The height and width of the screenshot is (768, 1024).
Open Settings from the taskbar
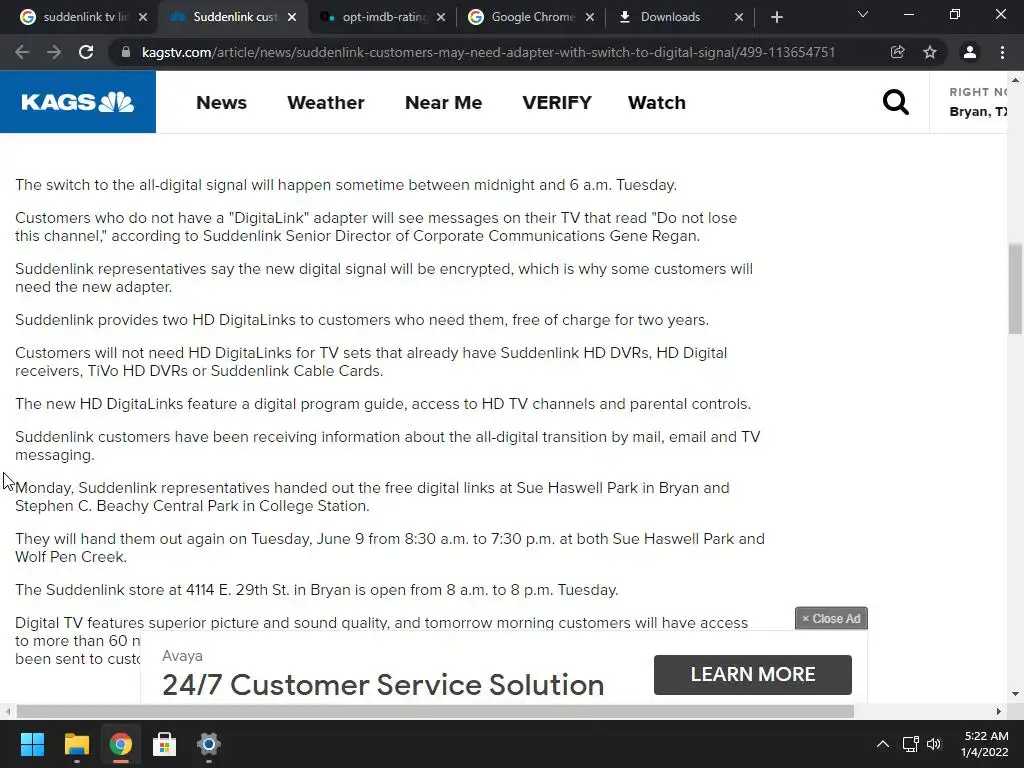pyautogui.click(x=208, y=744)
